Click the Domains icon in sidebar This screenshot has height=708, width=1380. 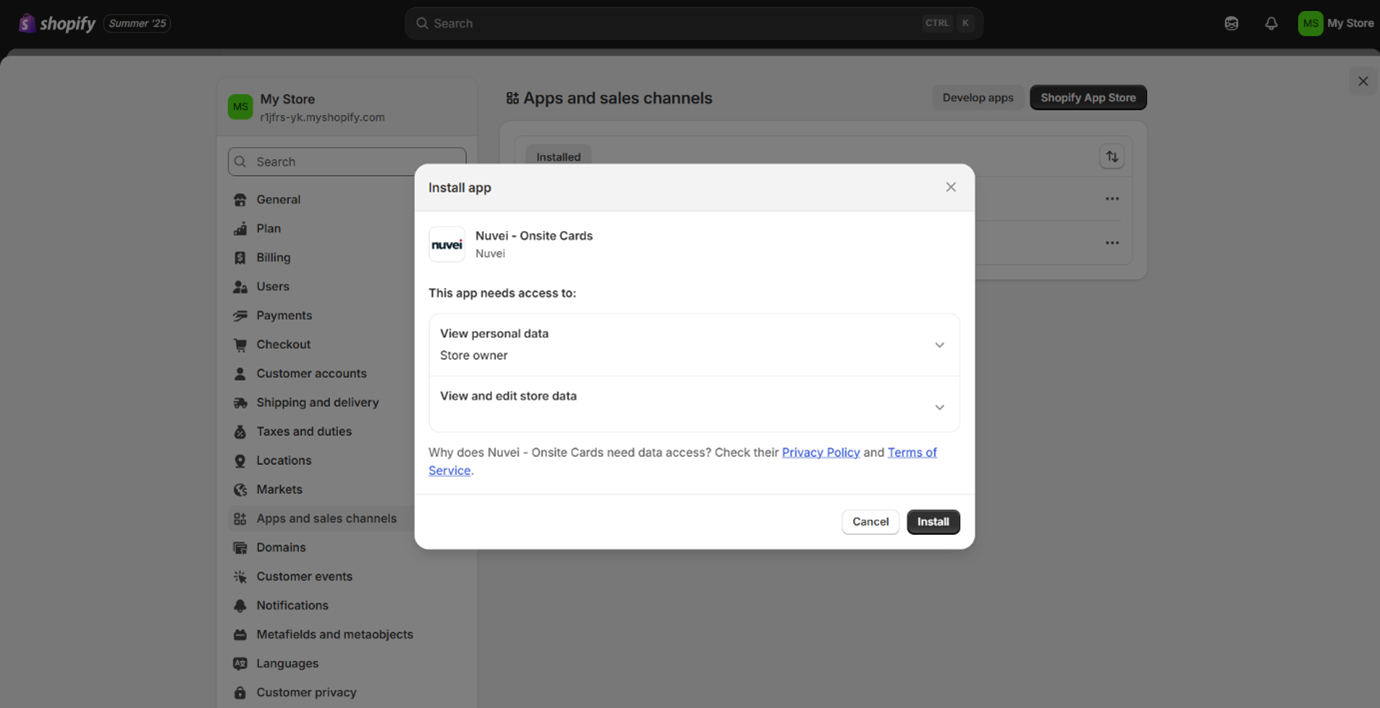[x=240, y=548]
